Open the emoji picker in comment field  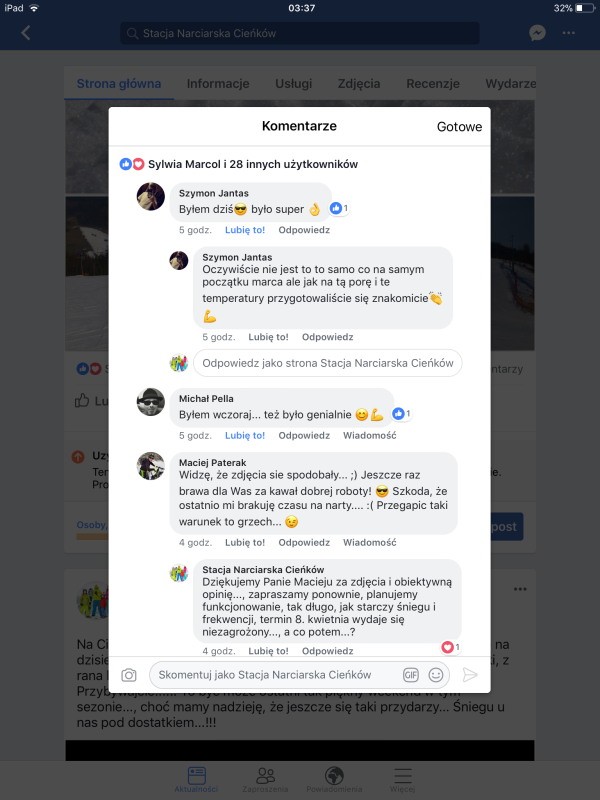point(436,675)
